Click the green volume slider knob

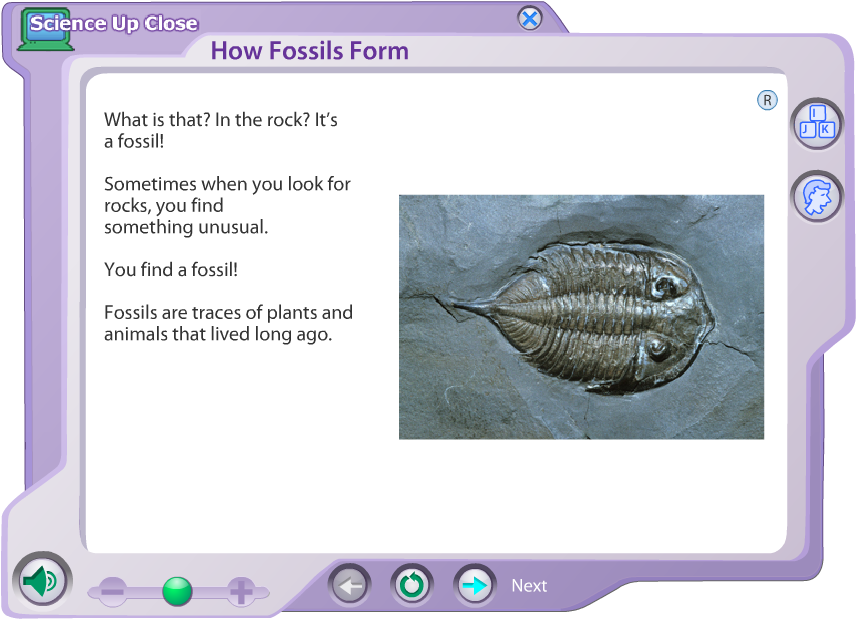[176, 591]
